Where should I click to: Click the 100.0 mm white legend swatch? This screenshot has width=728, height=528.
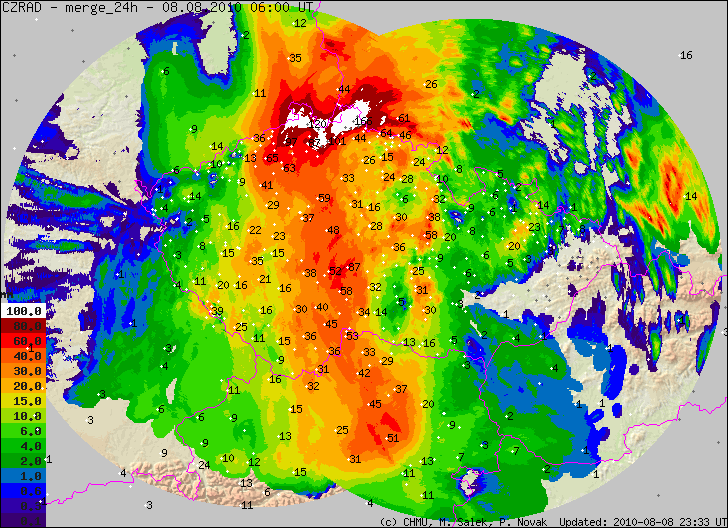23,311
